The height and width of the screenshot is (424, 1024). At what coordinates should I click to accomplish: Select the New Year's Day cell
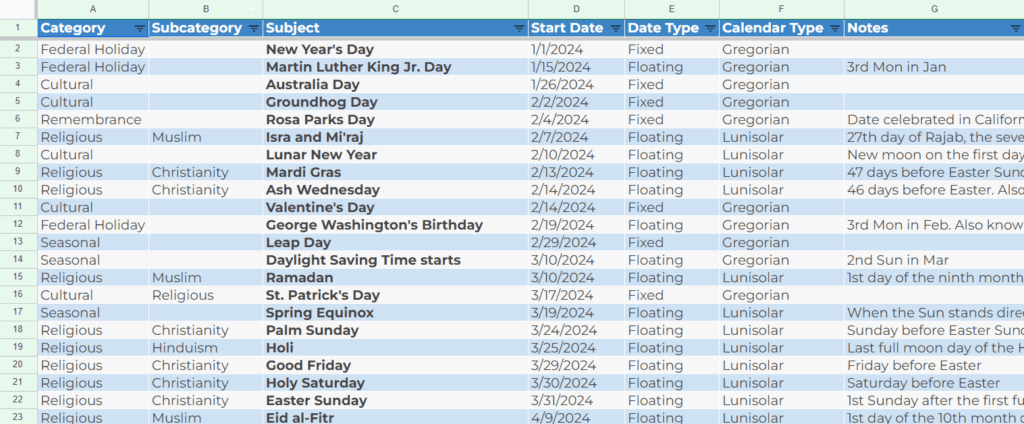(396, 50)
